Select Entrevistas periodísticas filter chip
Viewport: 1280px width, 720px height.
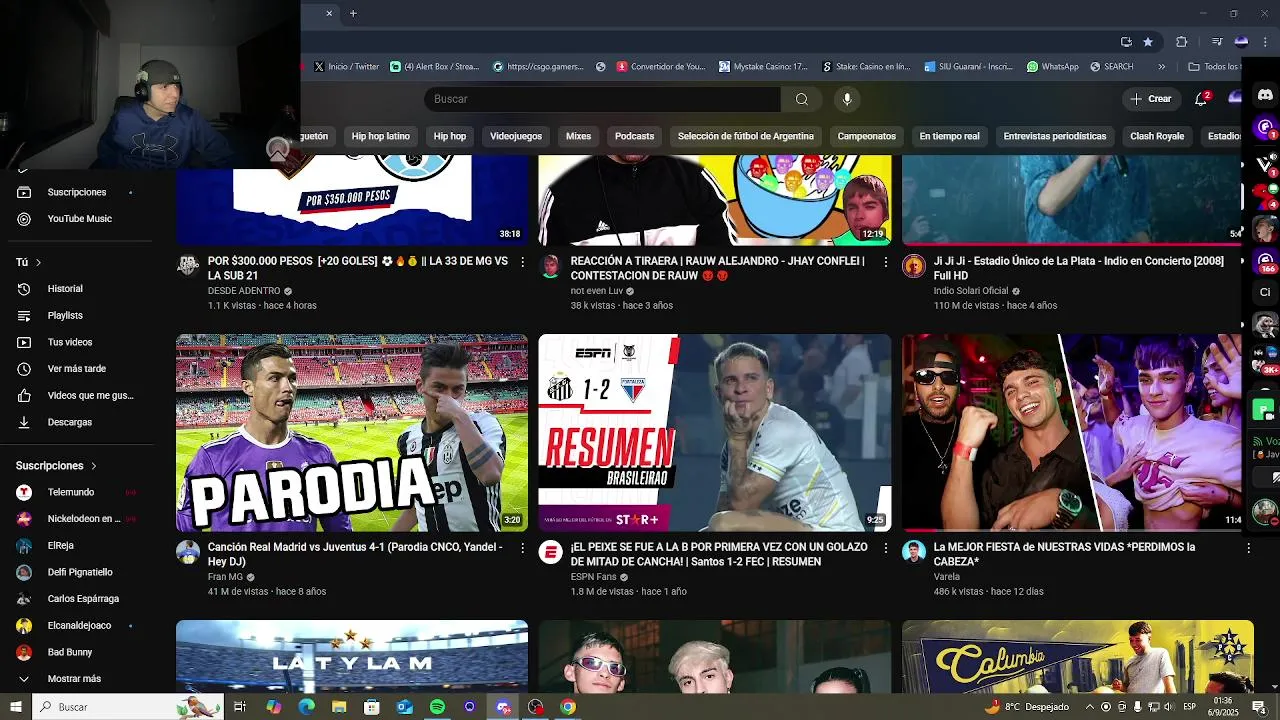click(1054, 136)
